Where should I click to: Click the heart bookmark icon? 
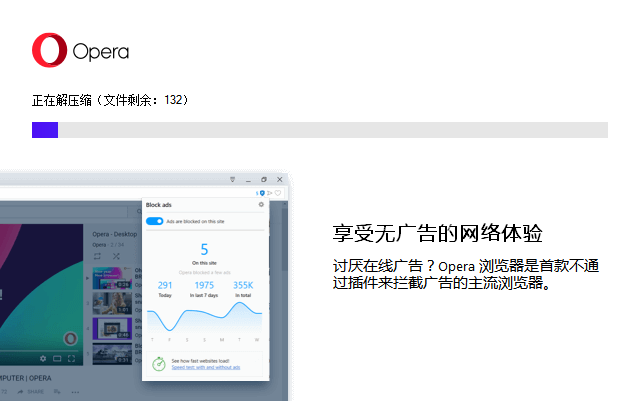pyautogui.click(x=278, y=193)
